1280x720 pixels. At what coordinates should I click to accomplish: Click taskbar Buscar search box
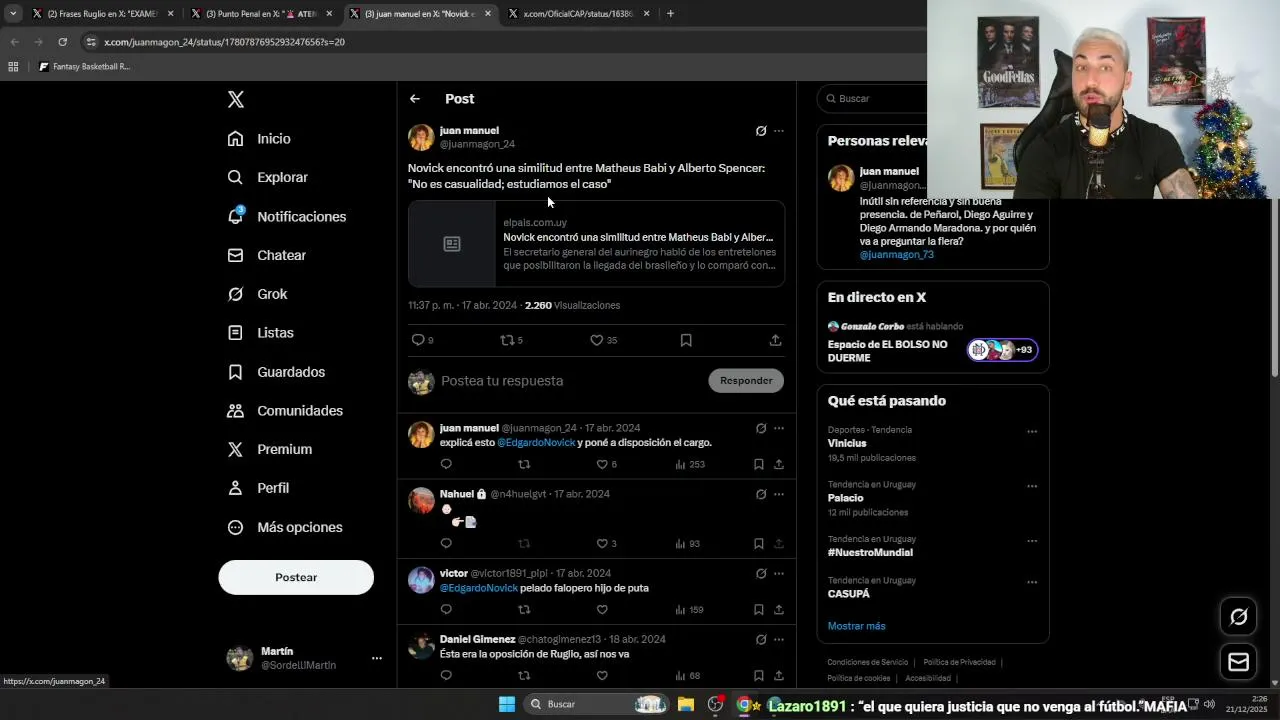(595, 704)
